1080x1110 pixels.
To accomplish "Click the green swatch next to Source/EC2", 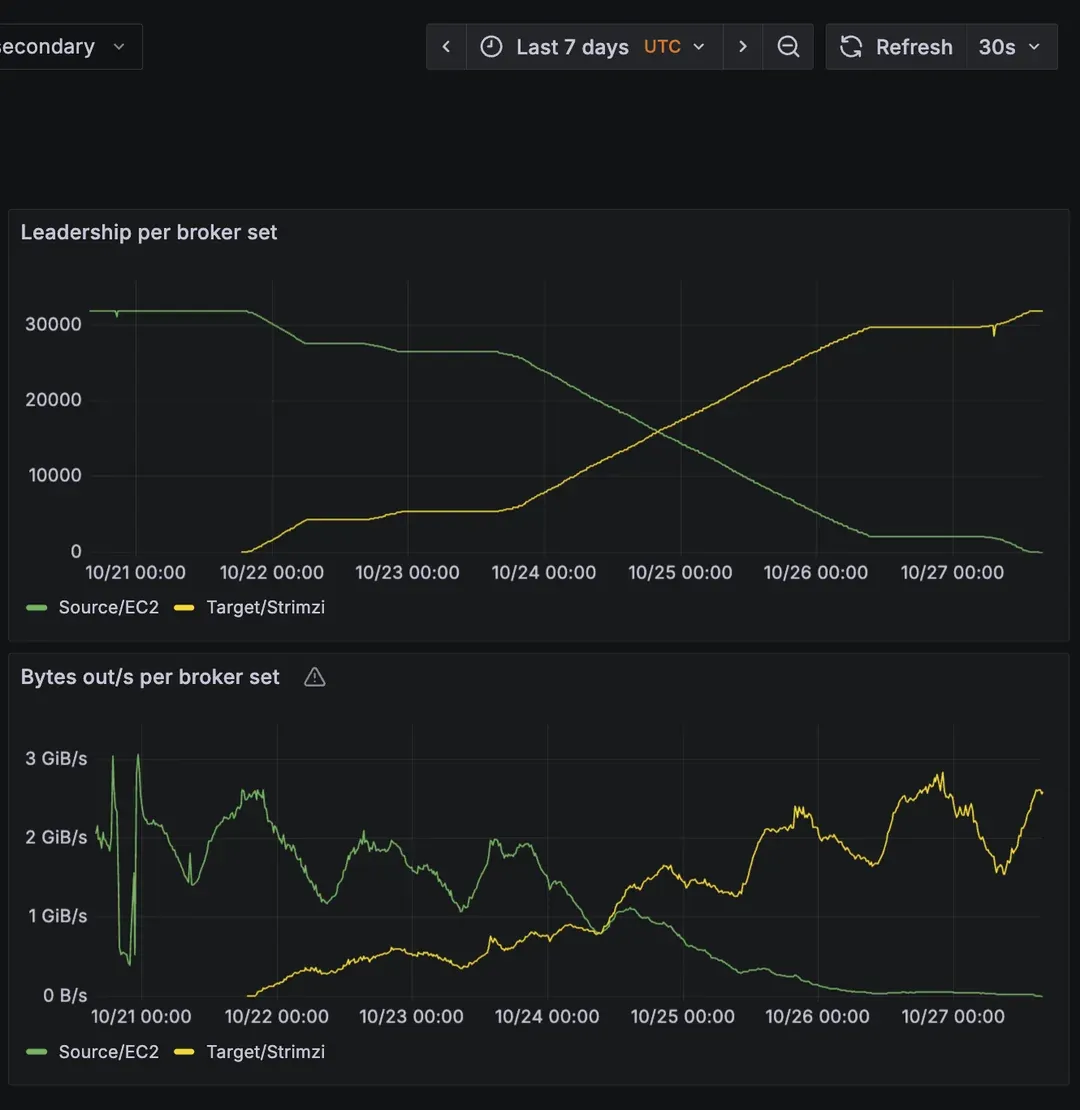I will tap(36, 607).
